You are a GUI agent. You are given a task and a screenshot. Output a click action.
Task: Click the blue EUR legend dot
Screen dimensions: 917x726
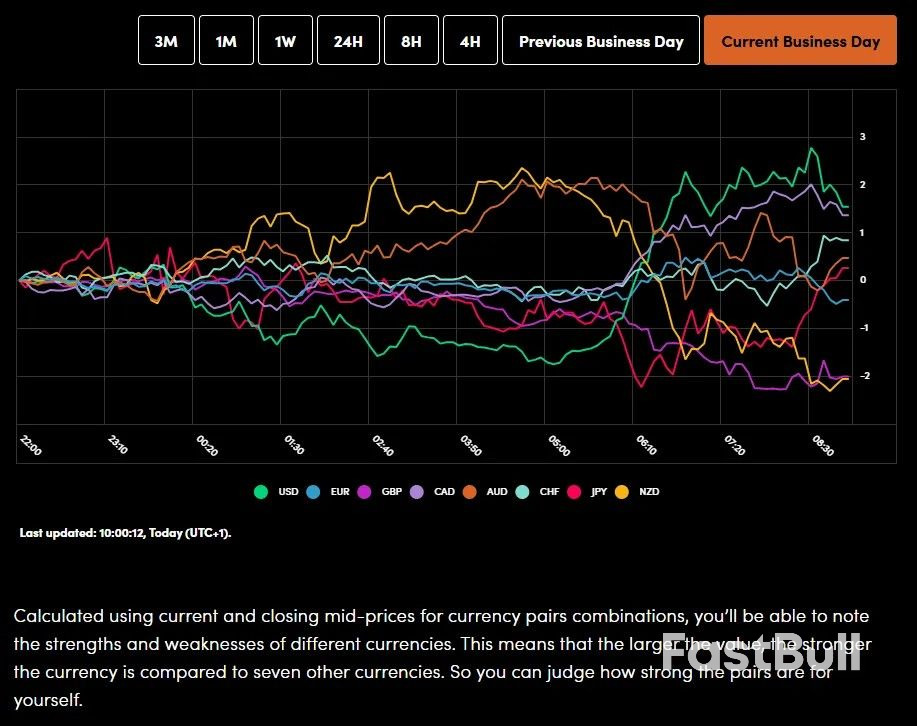[311, 491]
